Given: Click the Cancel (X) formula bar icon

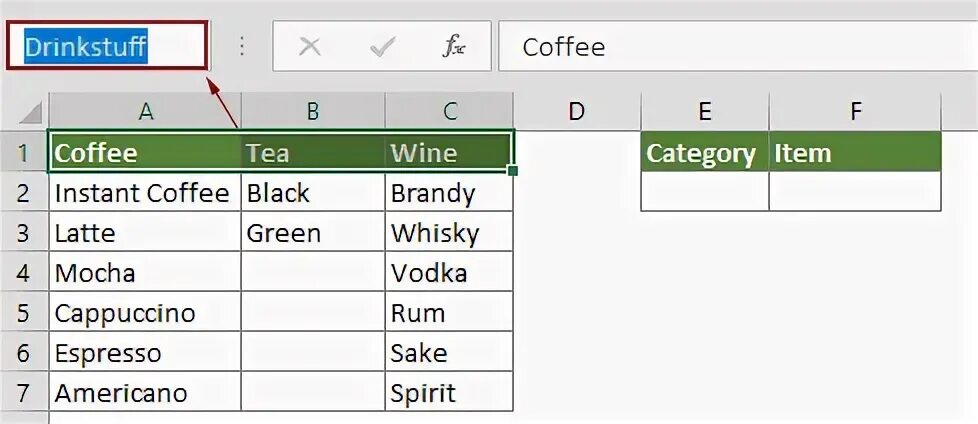Looking at the screenshot, I should (309, 47).
